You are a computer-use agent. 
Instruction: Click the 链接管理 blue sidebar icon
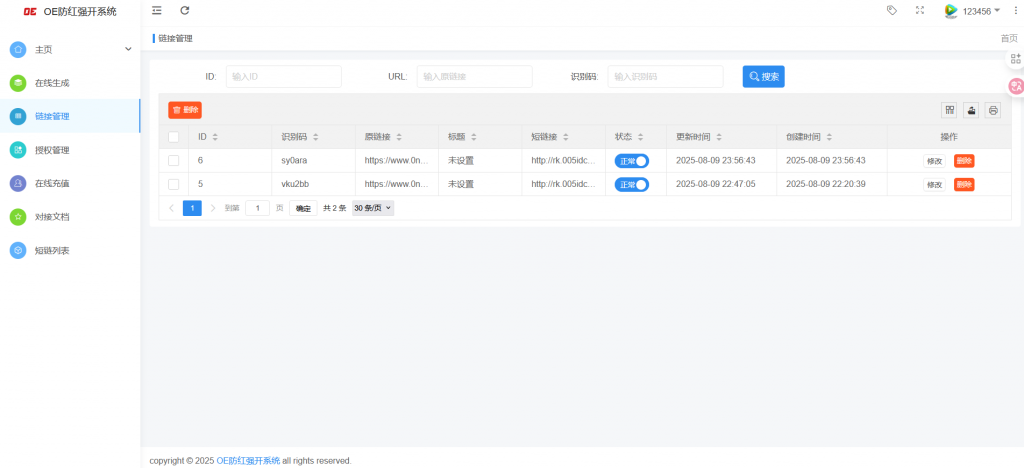pos(18,116)
